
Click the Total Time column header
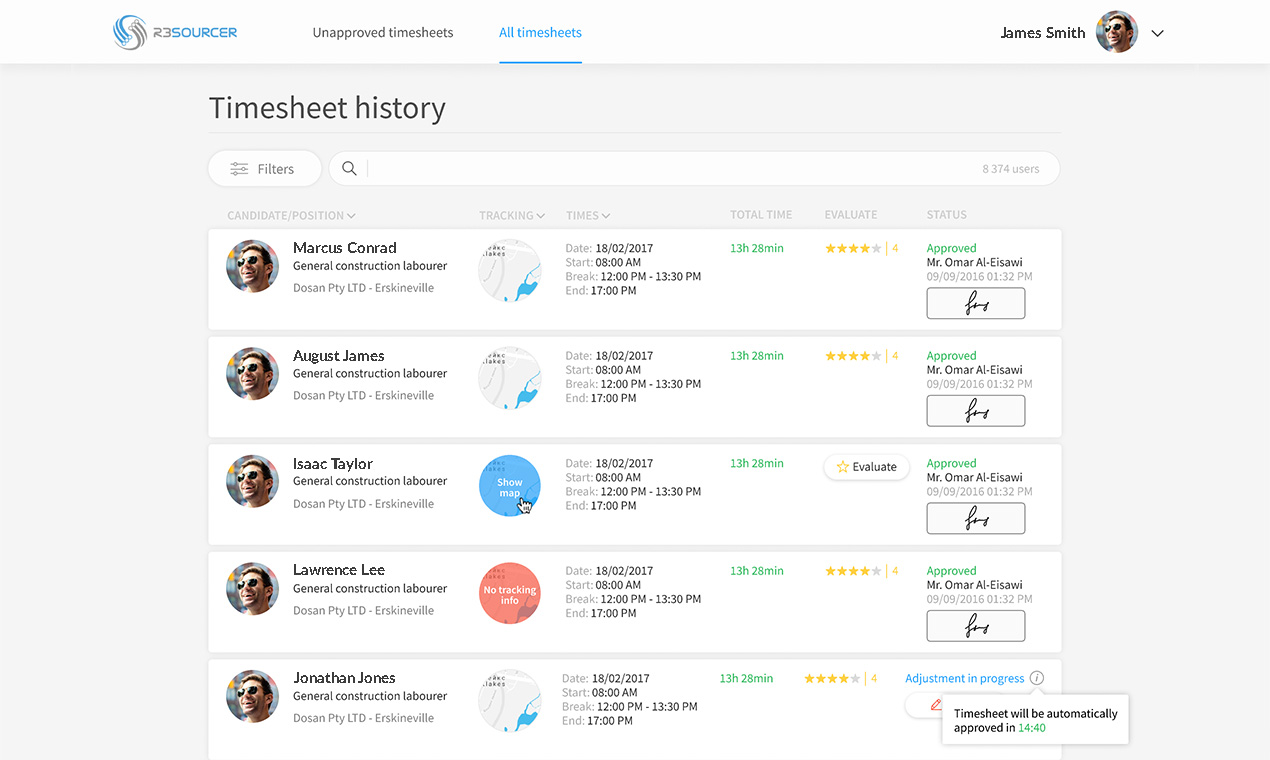(x=761, y=215)
